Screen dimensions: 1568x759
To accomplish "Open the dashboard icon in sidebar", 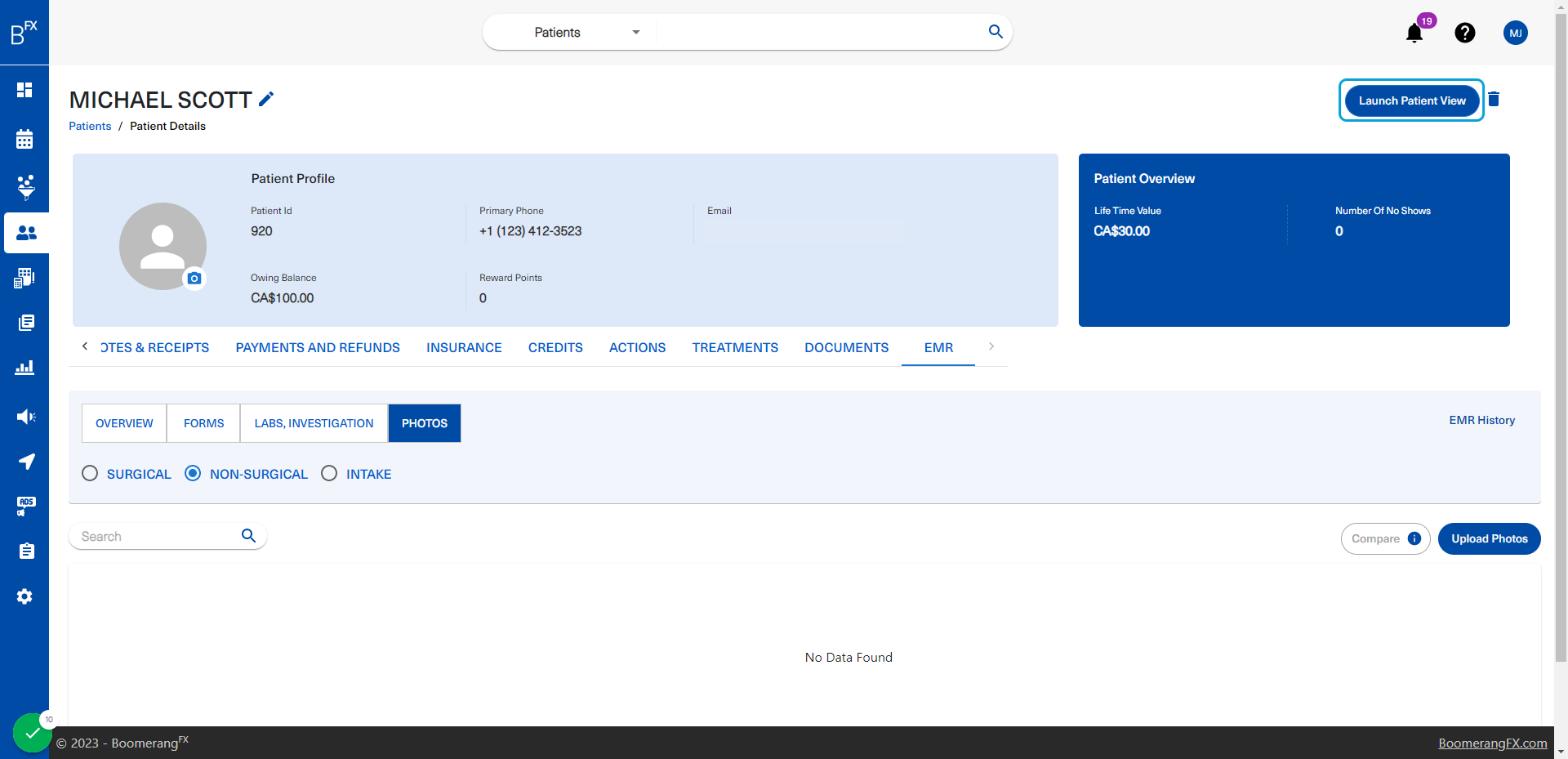I will pos(24,90).
